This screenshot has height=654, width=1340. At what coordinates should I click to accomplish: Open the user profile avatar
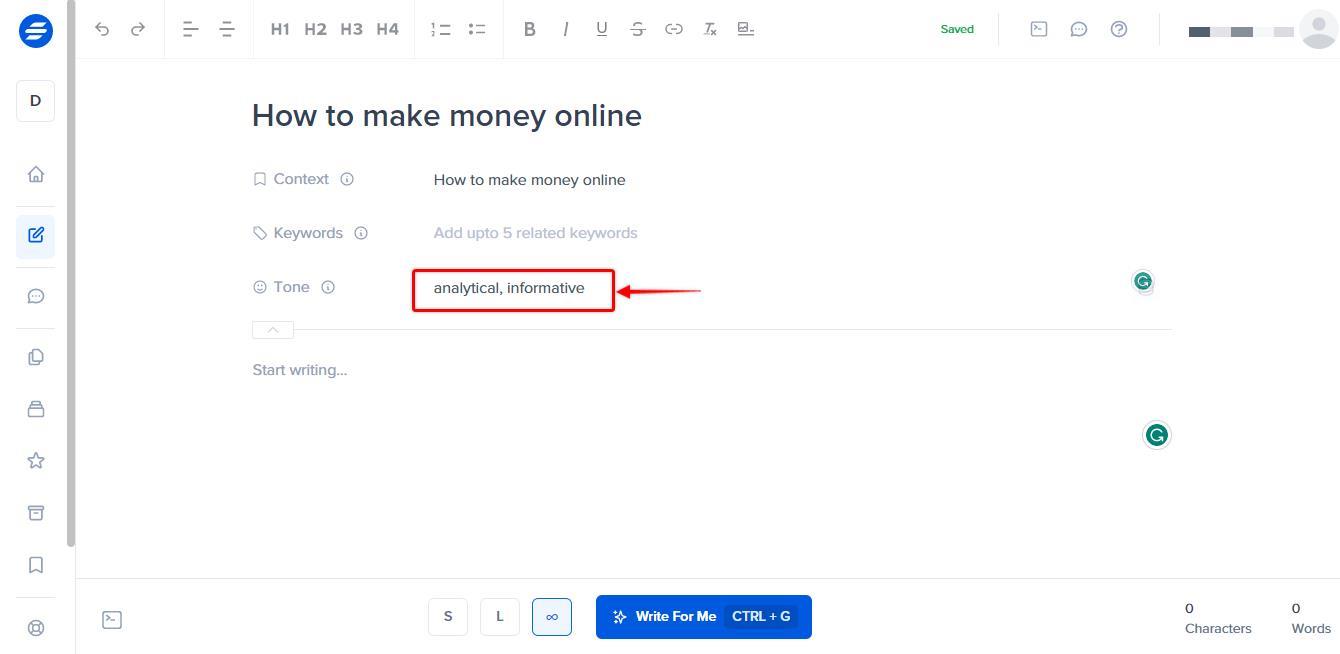1318,29
